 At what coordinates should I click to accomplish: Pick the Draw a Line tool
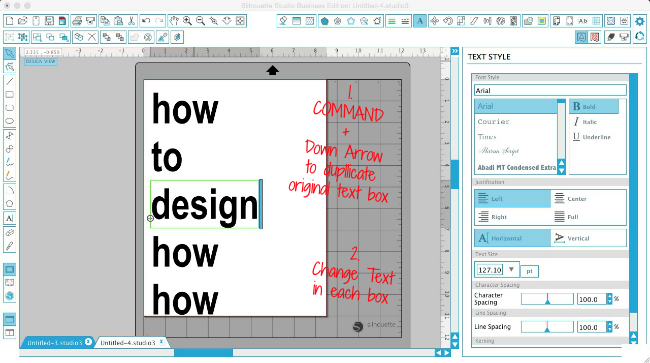(x=9, y=81)
